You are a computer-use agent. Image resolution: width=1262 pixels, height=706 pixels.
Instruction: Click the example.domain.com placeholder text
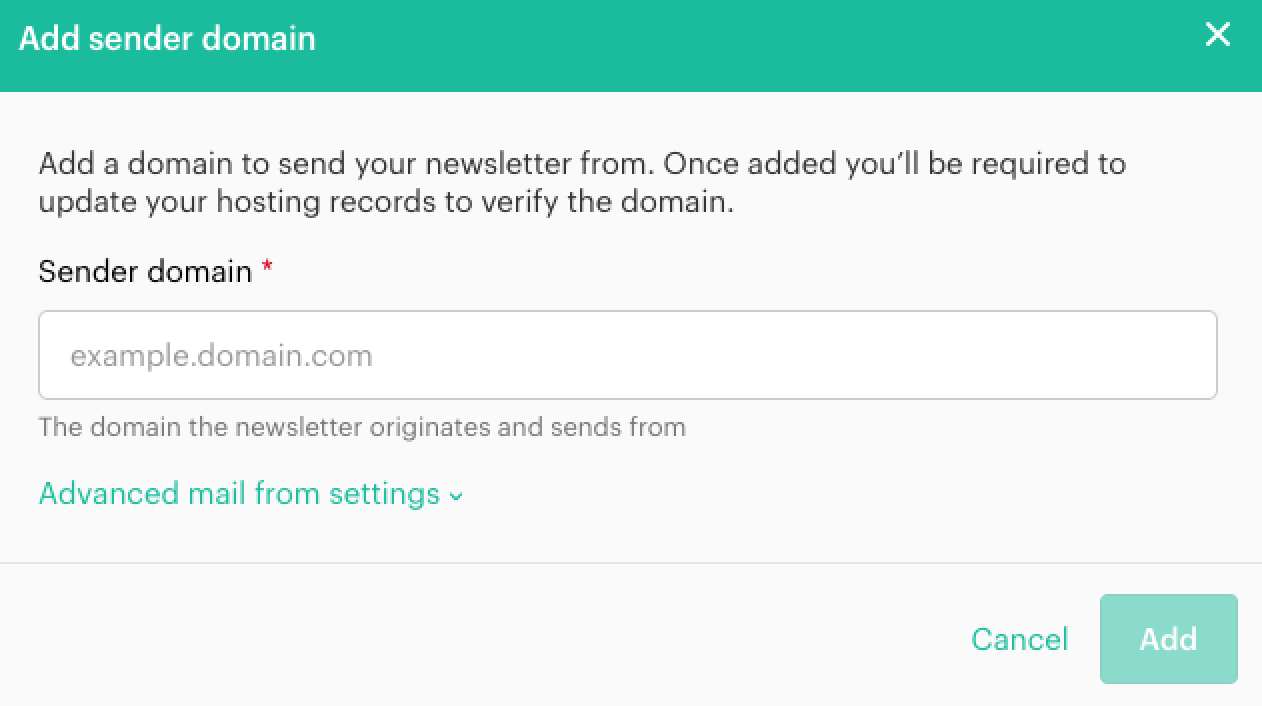click(221, 356)
